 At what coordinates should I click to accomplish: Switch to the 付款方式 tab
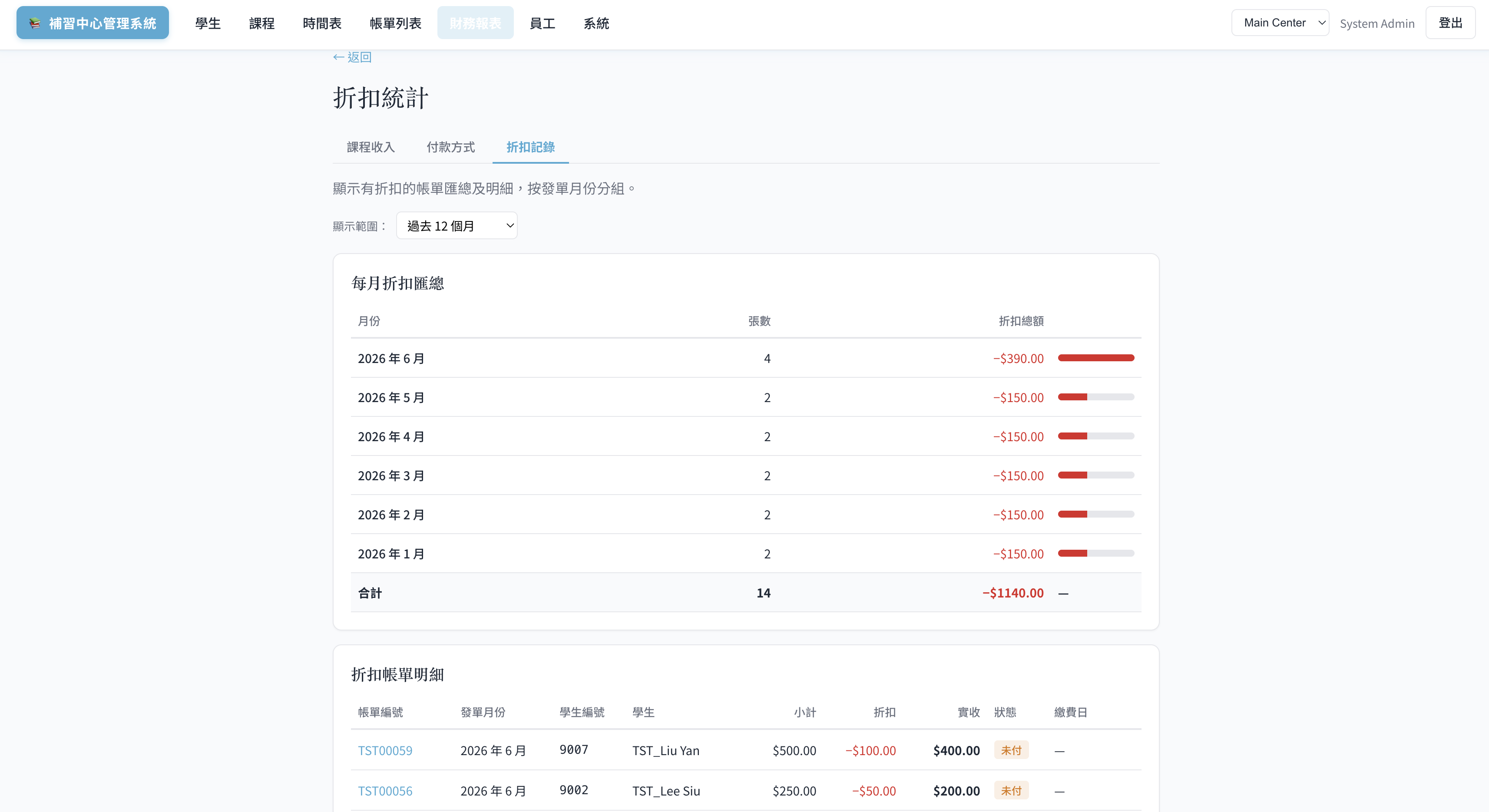click(450, 147)
